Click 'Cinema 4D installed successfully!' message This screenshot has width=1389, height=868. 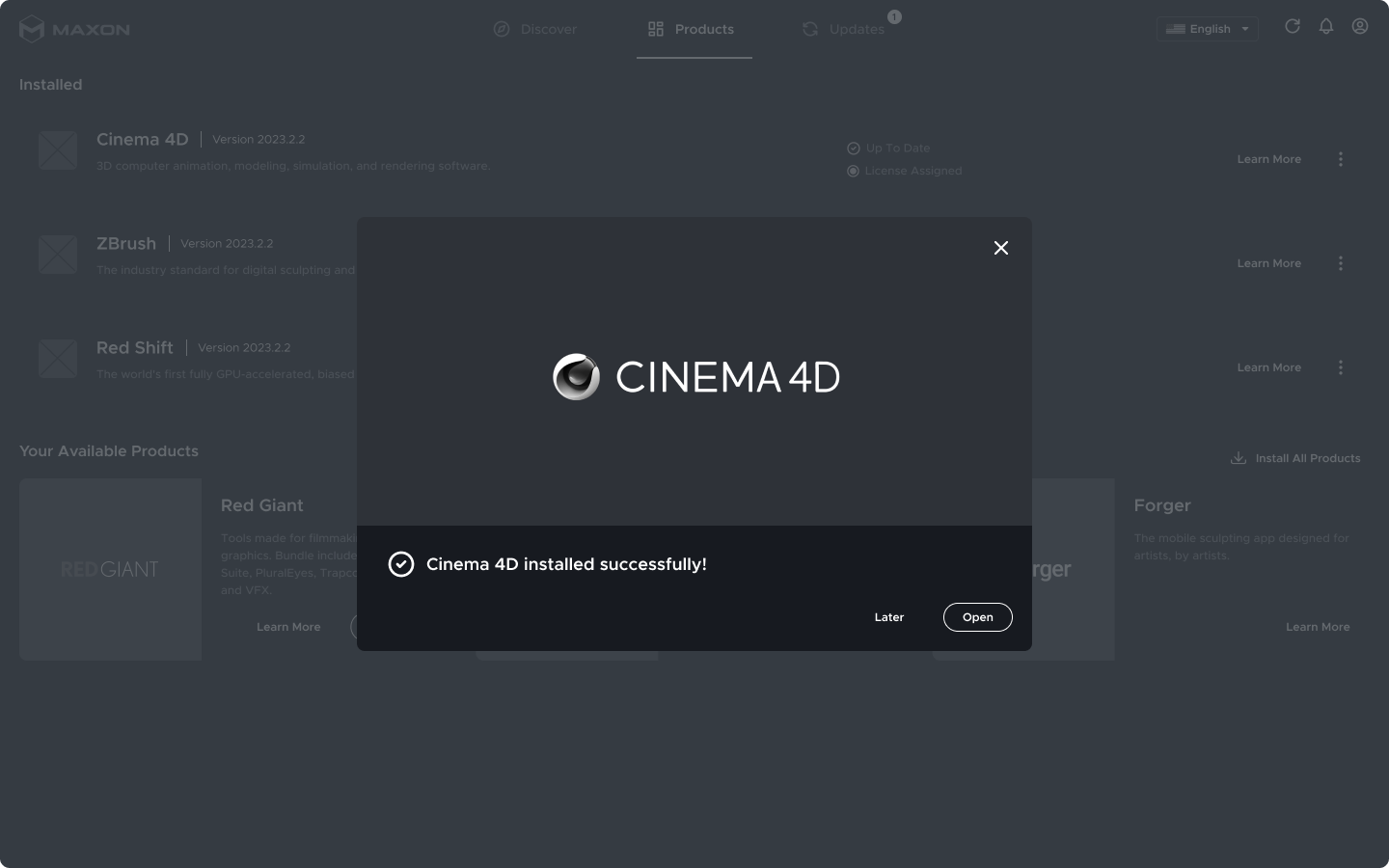point(566,564)
